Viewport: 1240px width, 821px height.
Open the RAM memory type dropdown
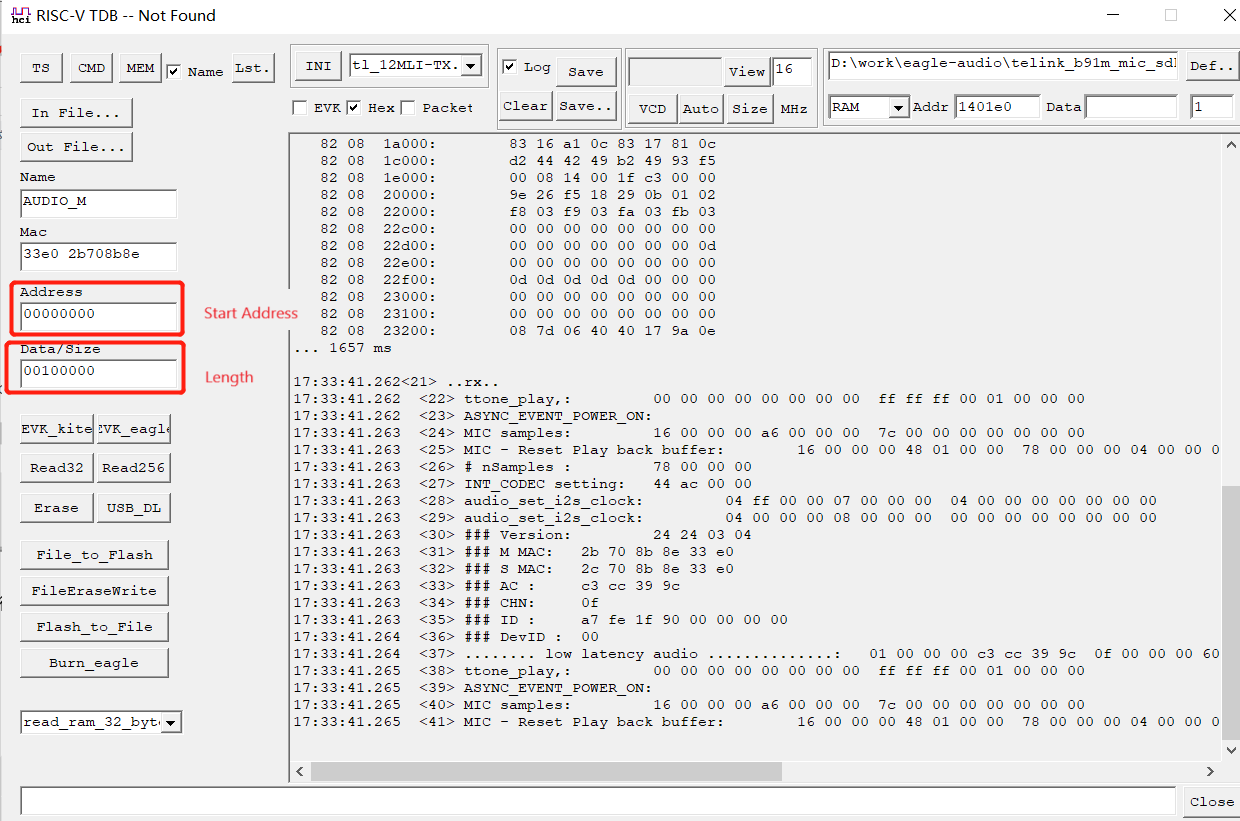click(x=897, y=106)
